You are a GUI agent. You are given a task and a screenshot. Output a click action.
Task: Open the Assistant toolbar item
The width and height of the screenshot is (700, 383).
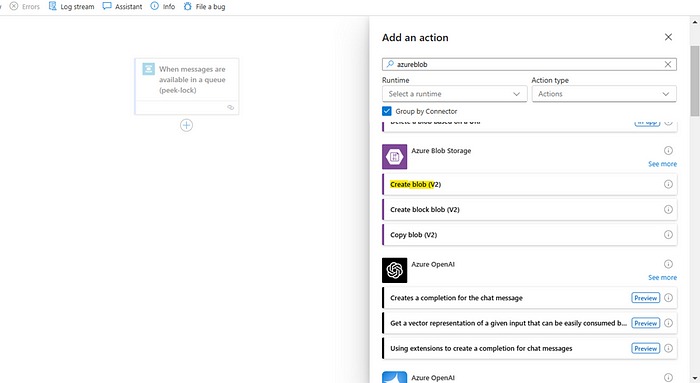pyautogui.click(x=122, y=7)
